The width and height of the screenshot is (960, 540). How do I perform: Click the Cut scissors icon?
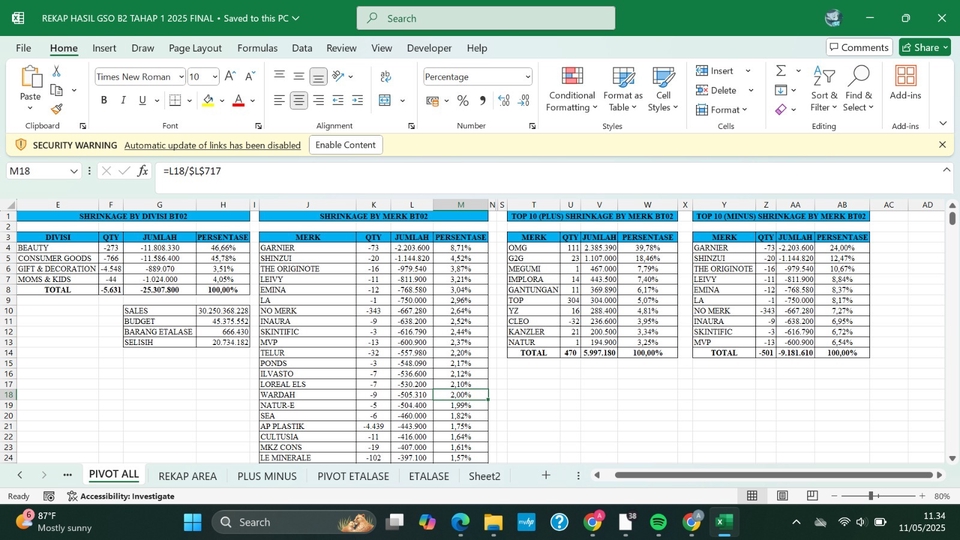[x=56, y=72]
